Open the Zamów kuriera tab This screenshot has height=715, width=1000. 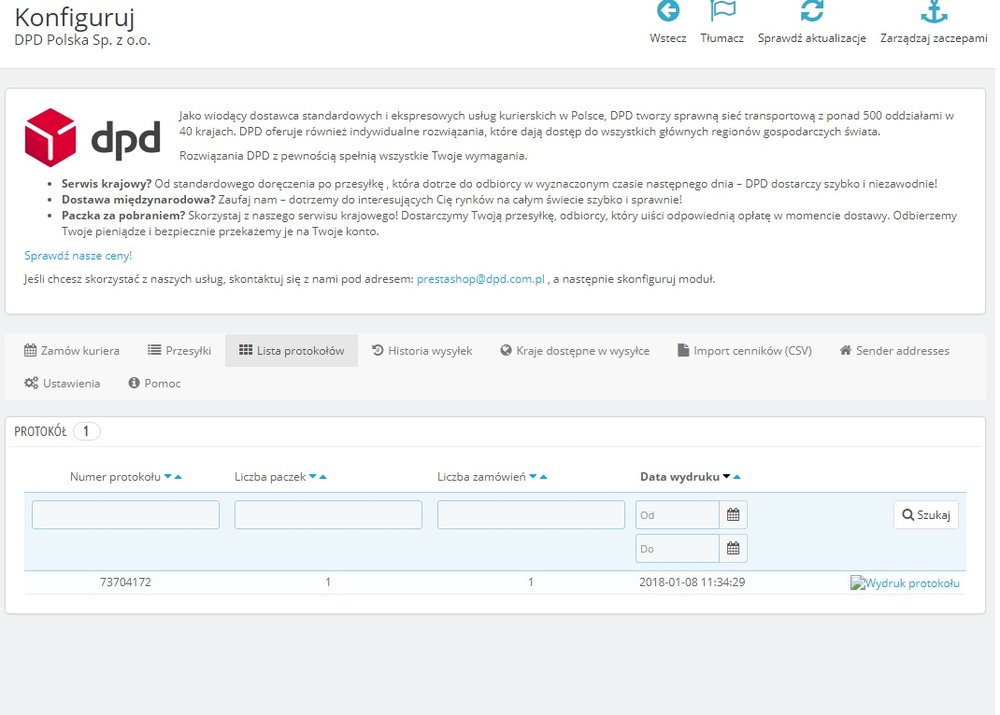pos(71,350)
